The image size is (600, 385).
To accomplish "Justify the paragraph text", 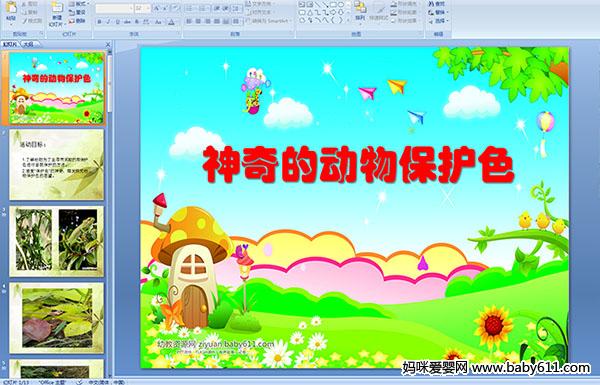I will click(x=217, y=21).
